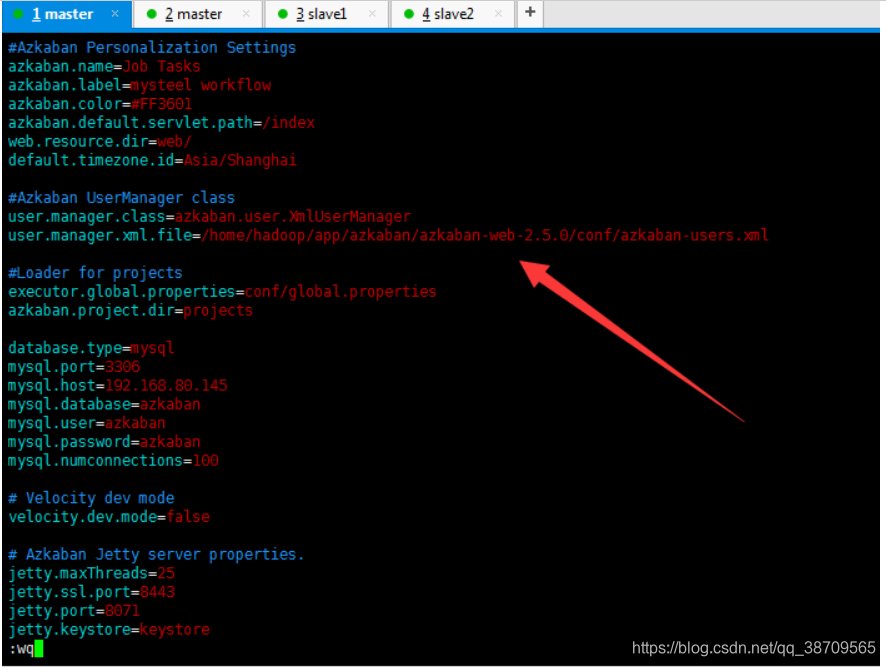Image resolution: width=886 pixels, height=667 pixels.
Task: Close the '4 slave2' tab
Action: [498, 14]
